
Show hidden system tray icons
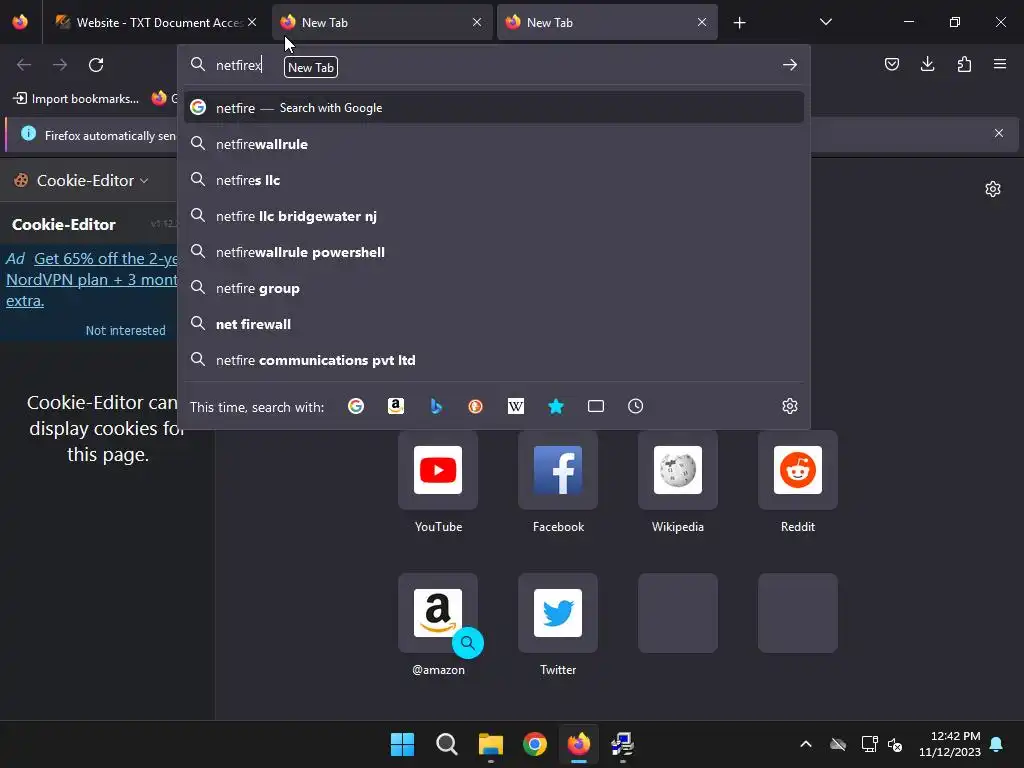(806, 744)
